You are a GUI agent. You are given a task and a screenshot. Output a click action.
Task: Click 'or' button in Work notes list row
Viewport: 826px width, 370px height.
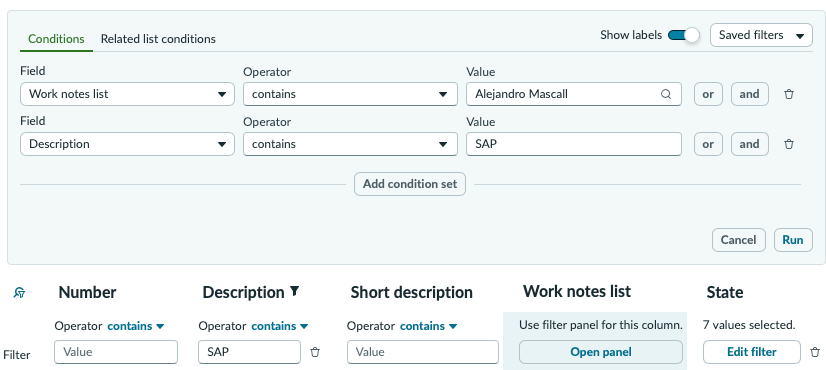(x=708, y=94)
